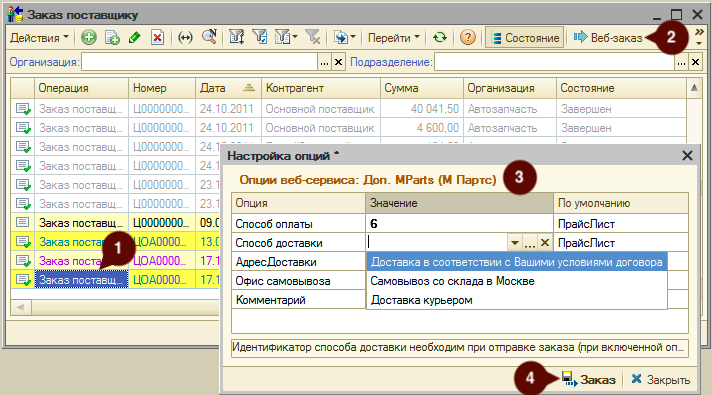Click the Значение column header

(x=459, y=203)
